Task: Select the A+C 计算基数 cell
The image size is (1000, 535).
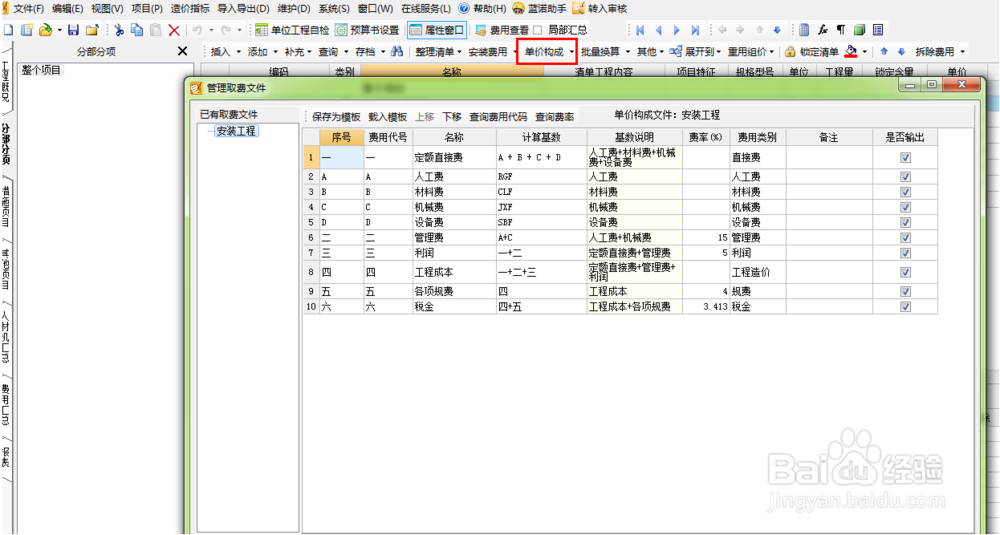Action: coord(541,238)
